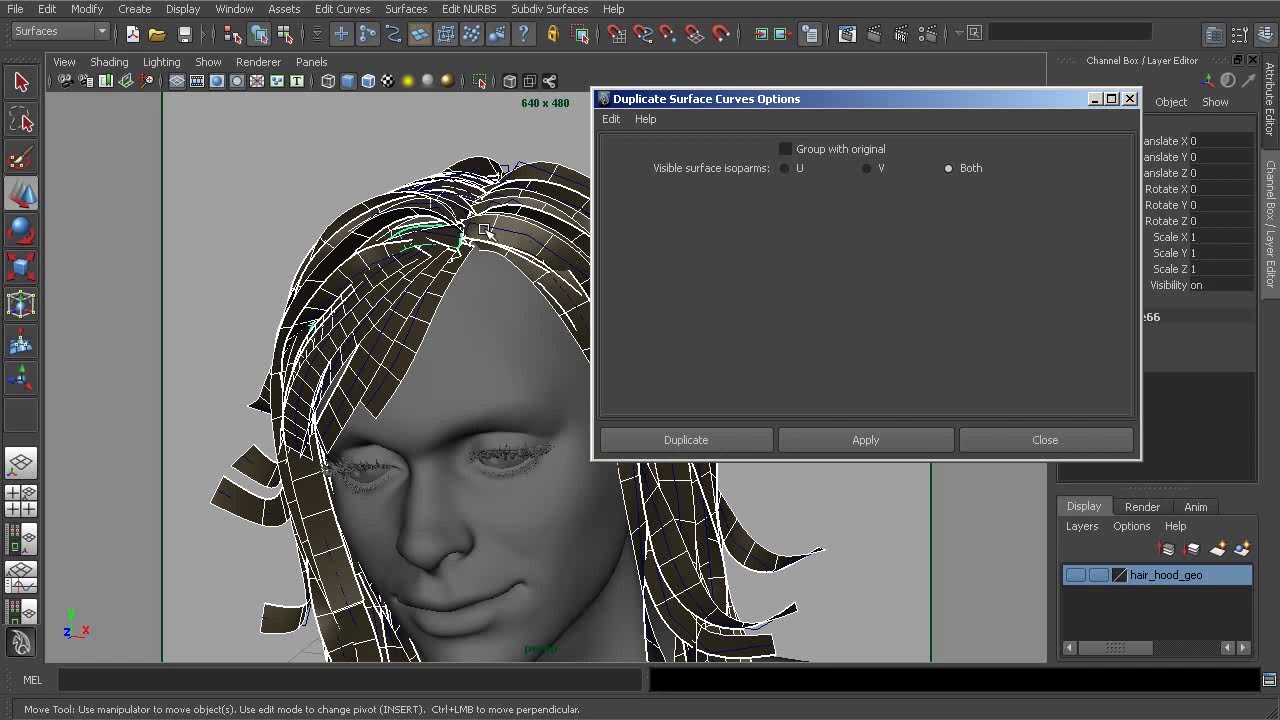Toggle Show Attribute Editor icon
1280x720 pixels.
(1213, 34)
